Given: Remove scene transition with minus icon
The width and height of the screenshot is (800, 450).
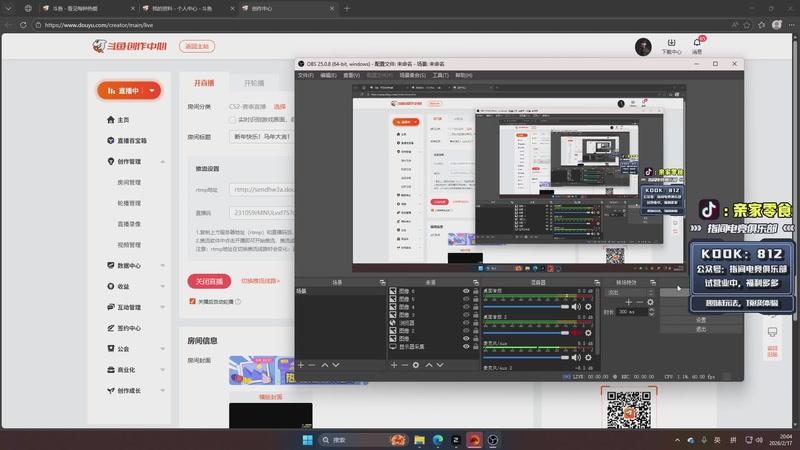Looking at the screenshot, I should coord(639,302).
